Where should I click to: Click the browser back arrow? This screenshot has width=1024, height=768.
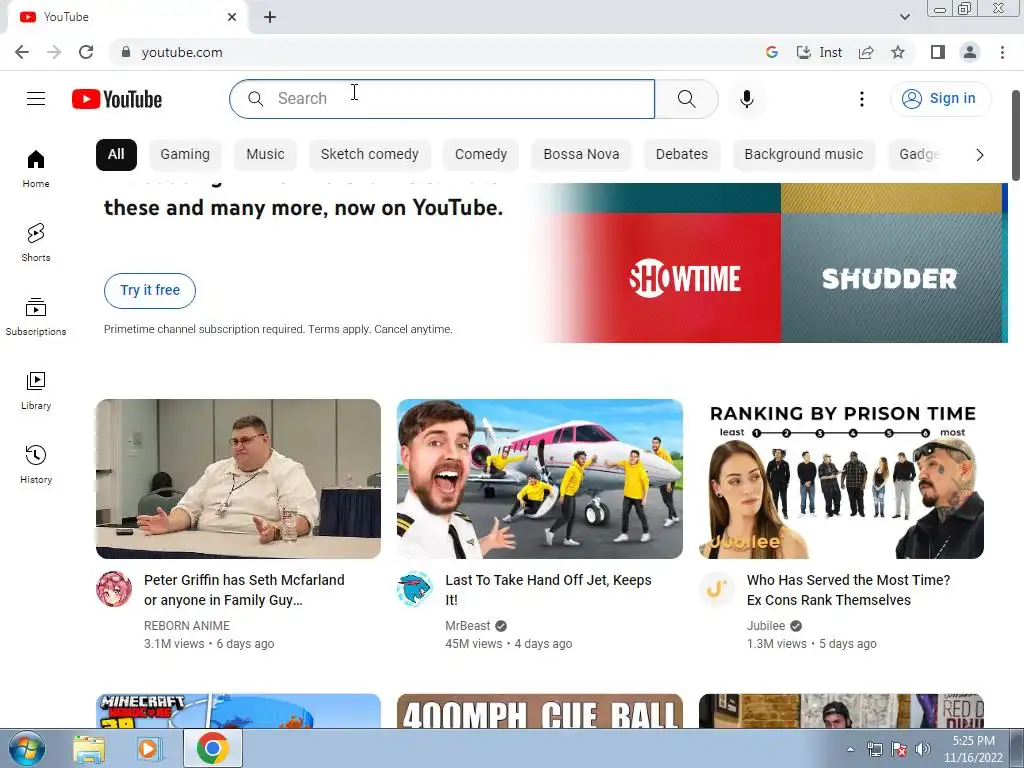22,52
